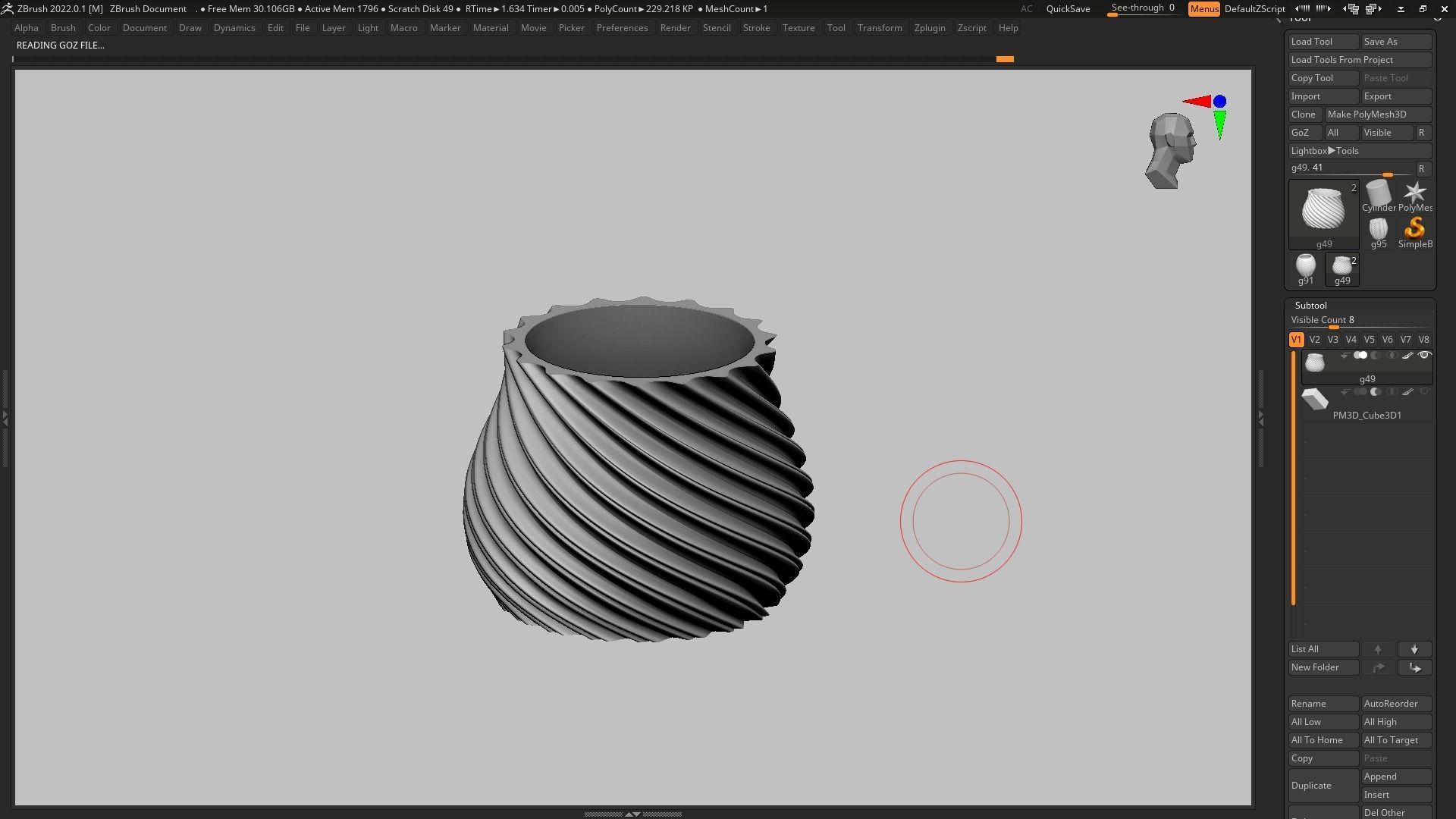The width and height of the screenshot is (1456, 819).
Task: Click the previous UI layout arrow icon
Action: pyautogui.click(x=1303, y=8)
